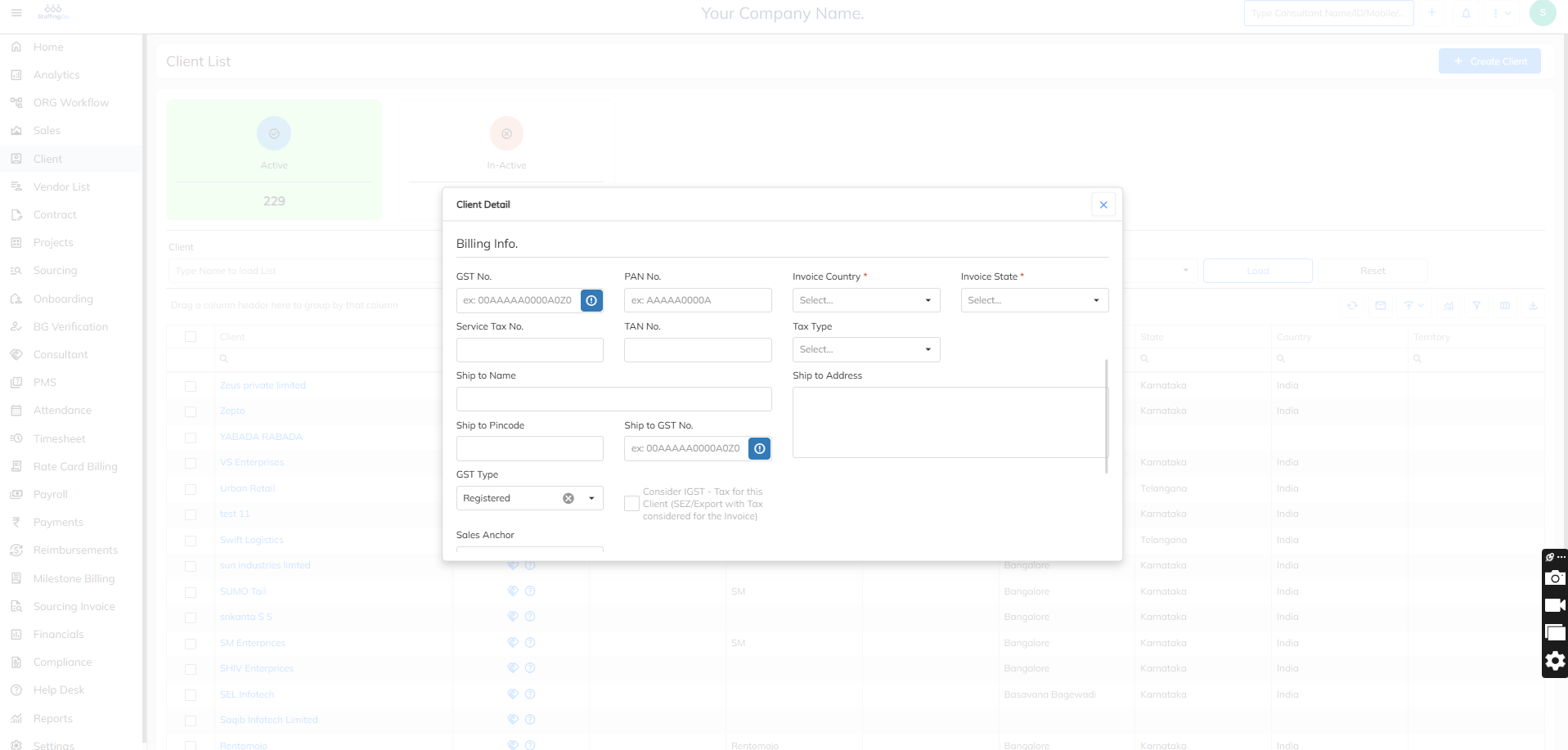Open the upload dropdown in grid toolbar
Viewport: 1568px width, 750px height.
1414,305
